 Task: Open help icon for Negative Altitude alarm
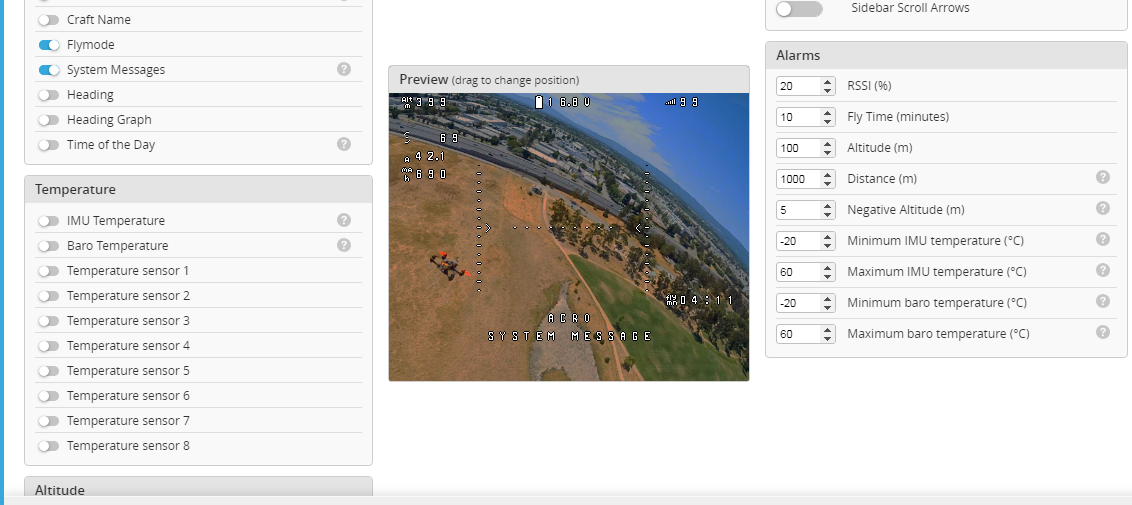1102,208
